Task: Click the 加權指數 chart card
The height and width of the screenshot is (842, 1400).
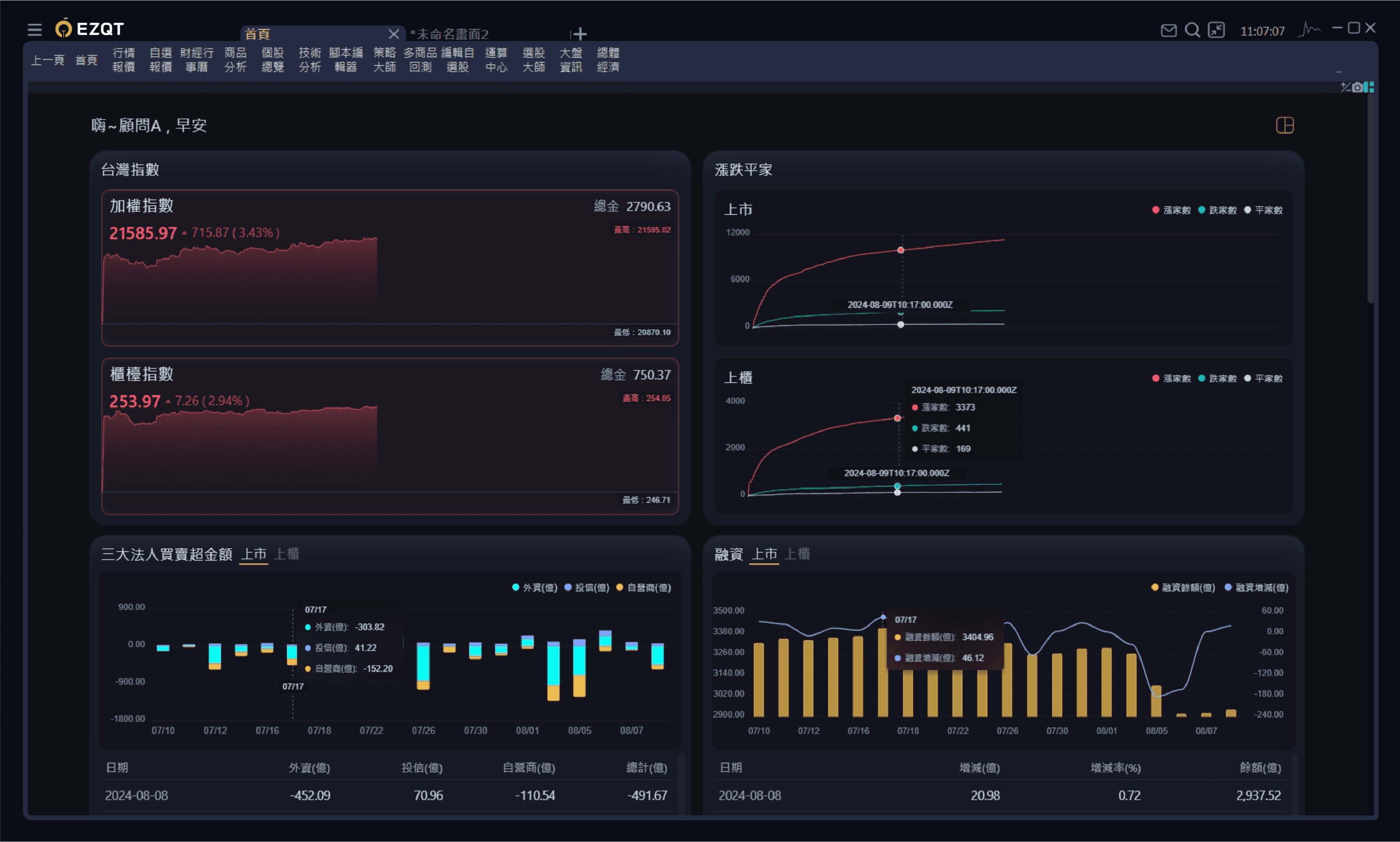Action: coord(390,267)
